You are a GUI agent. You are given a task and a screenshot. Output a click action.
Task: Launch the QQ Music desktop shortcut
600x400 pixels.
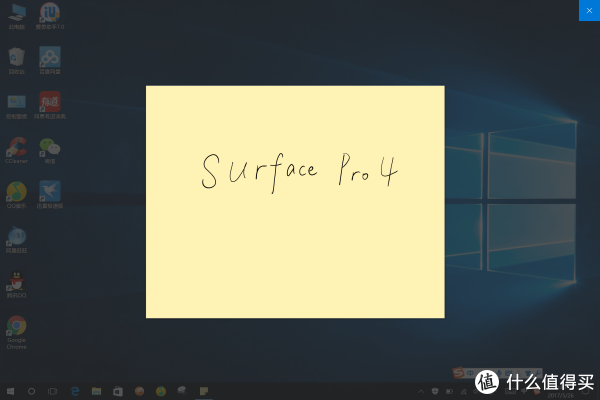[16, 195]
